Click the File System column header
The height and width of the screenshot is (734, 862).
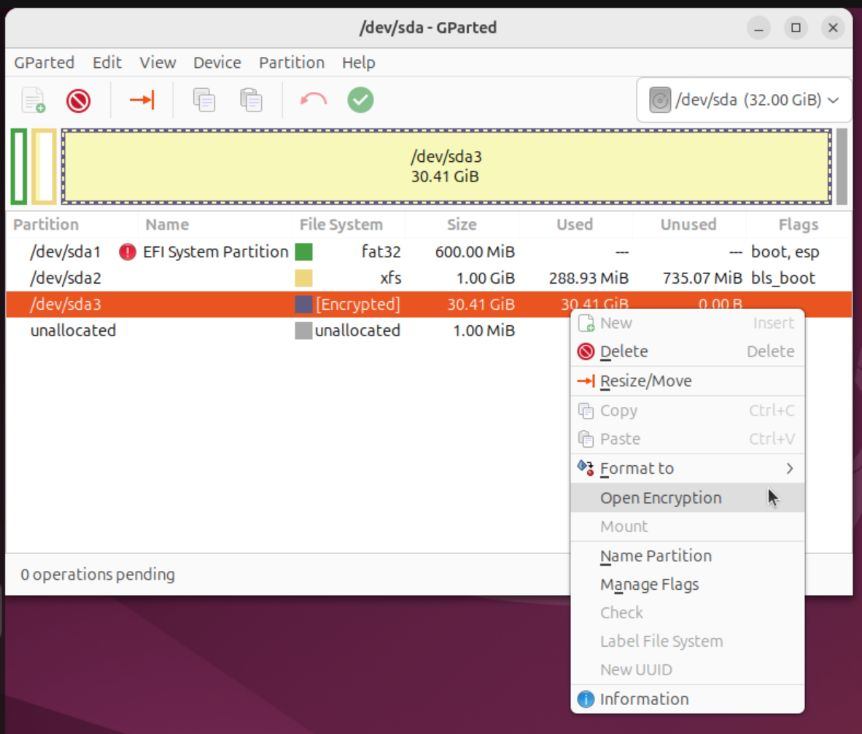(341, 224)
